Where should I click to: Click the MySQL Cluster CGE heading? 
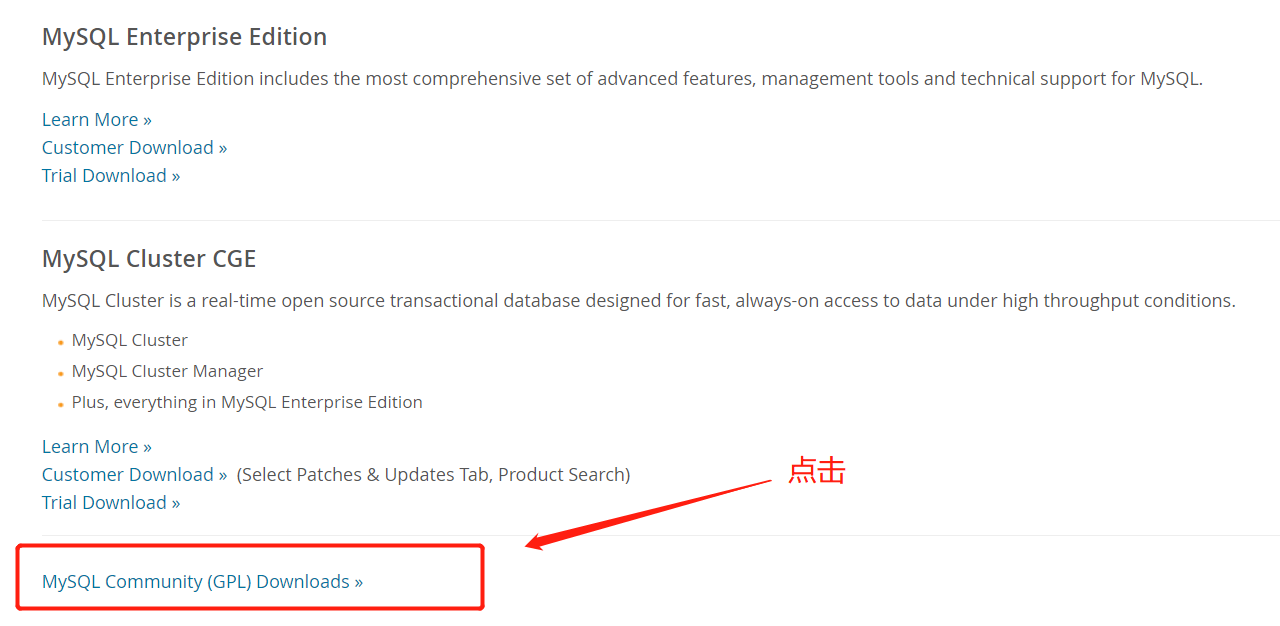pos(148,258)
